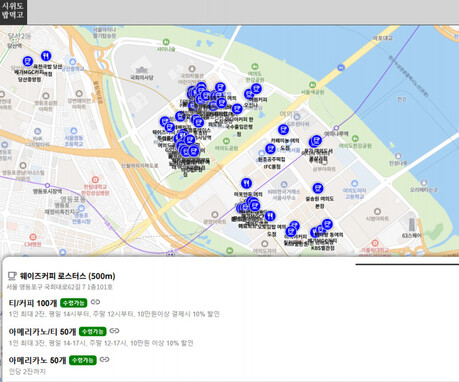The width and height of the screenshot is (459, 382).
Task: Click the black handle bar atop the info panel
Action: click(x=407, y=264)
